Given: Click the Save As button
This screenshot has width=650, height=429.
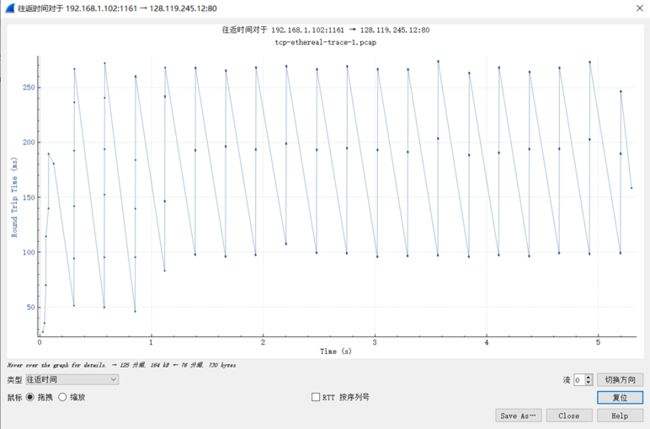Looking at the screenshot, I should tap(518, 415).
